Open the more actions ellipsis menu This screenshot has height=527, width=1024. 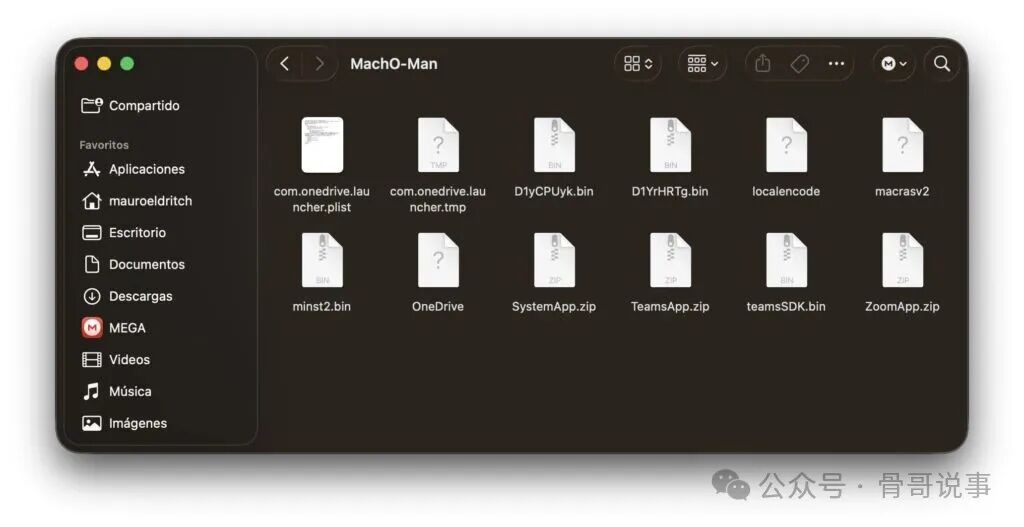[x=836, y=63]
